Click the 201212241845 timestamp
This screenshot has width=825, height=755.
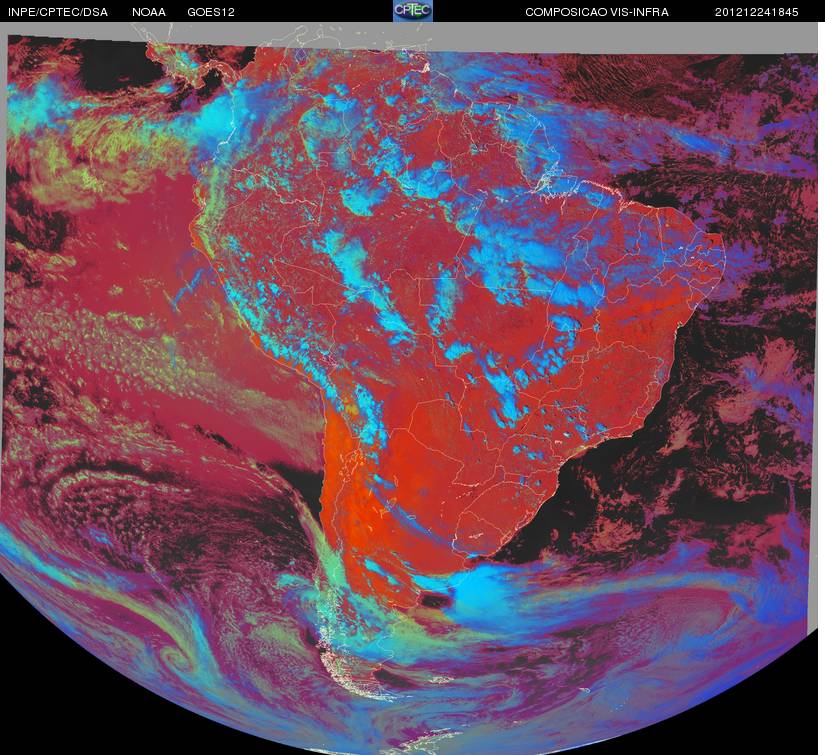click(x=757, y=12)
